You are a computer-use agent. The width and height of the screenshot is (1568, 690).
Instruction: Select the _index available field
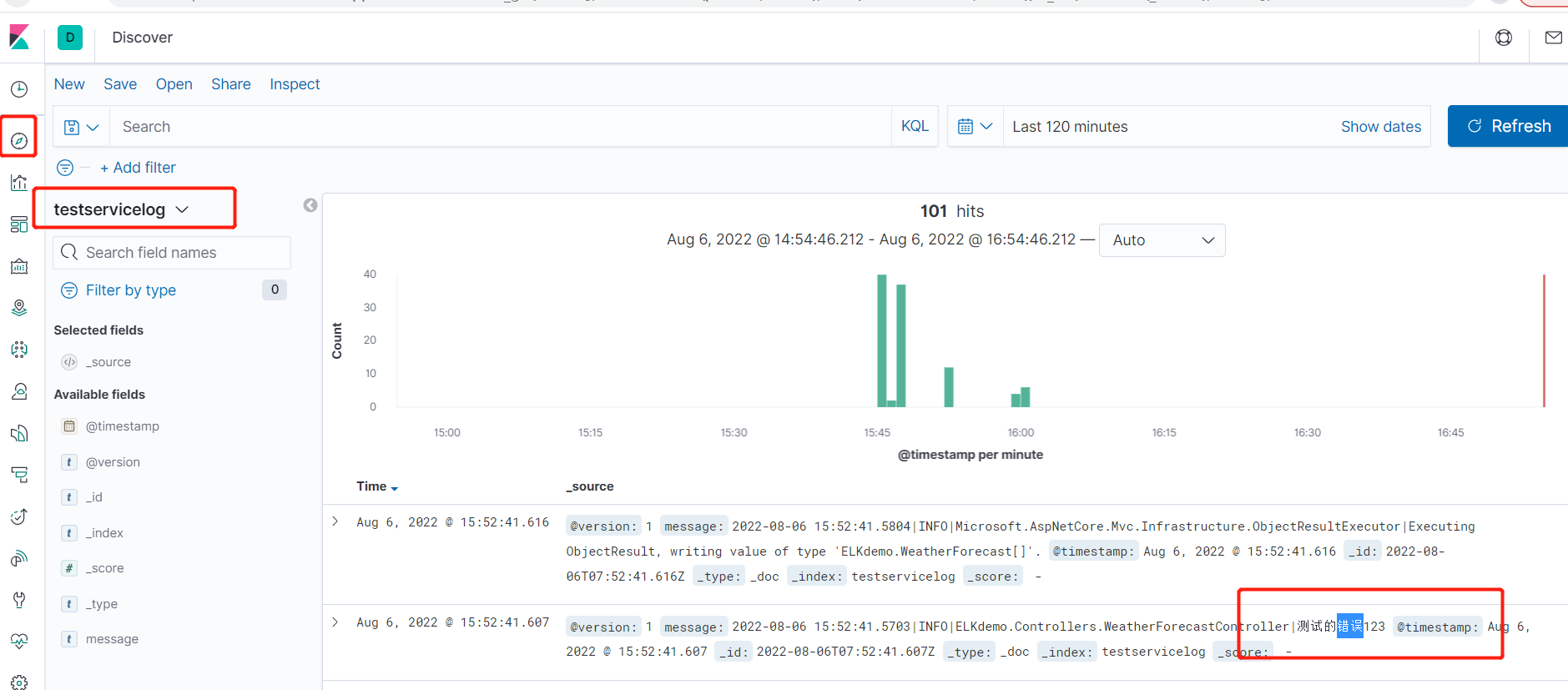[104, 533]
